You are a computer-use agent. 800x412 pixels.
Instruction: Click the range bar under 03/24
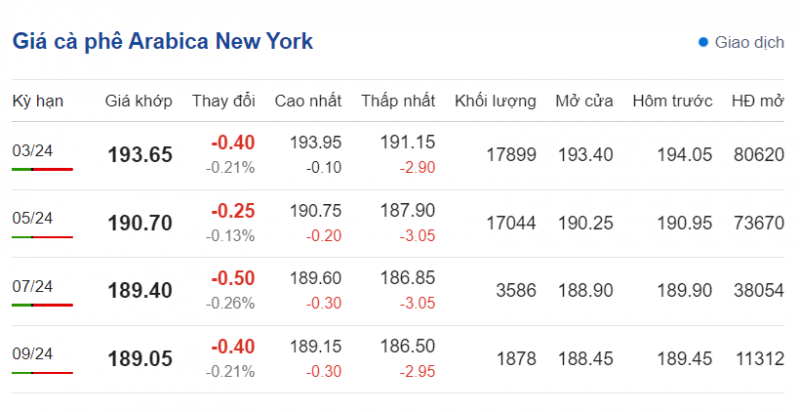point(42,169)
